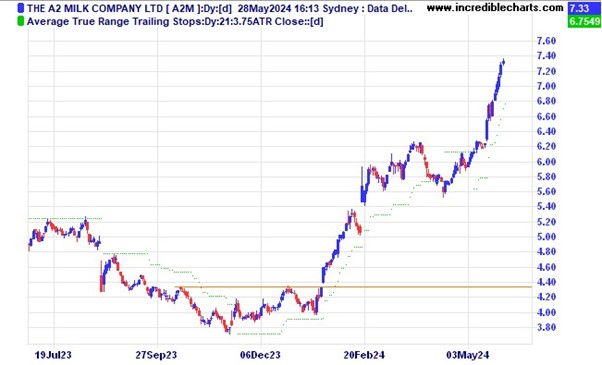Image resolution: width=602 pixels, height=365 pixels.
Task: Open the www.incrediblecharts.com link
Action: point(495,7)
